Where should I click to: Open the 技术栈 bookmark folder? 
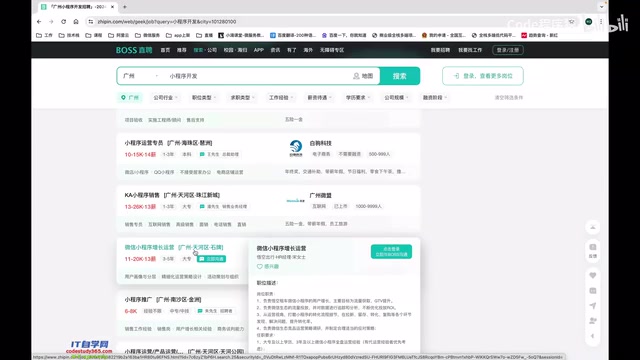(69, 36)
